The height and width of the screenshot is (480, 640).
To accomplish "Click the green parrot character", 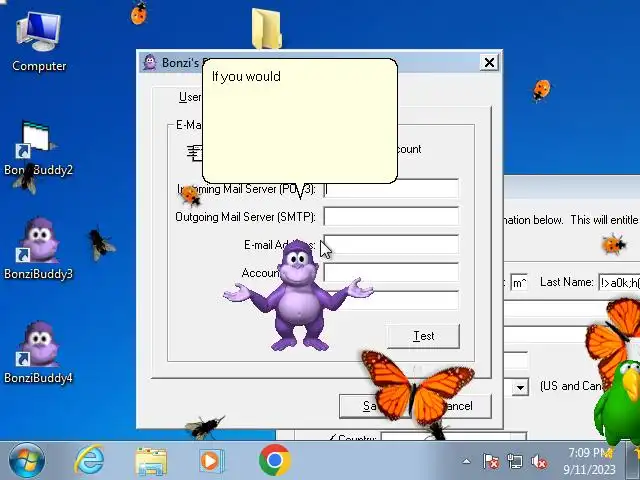I will pos(617,402).
